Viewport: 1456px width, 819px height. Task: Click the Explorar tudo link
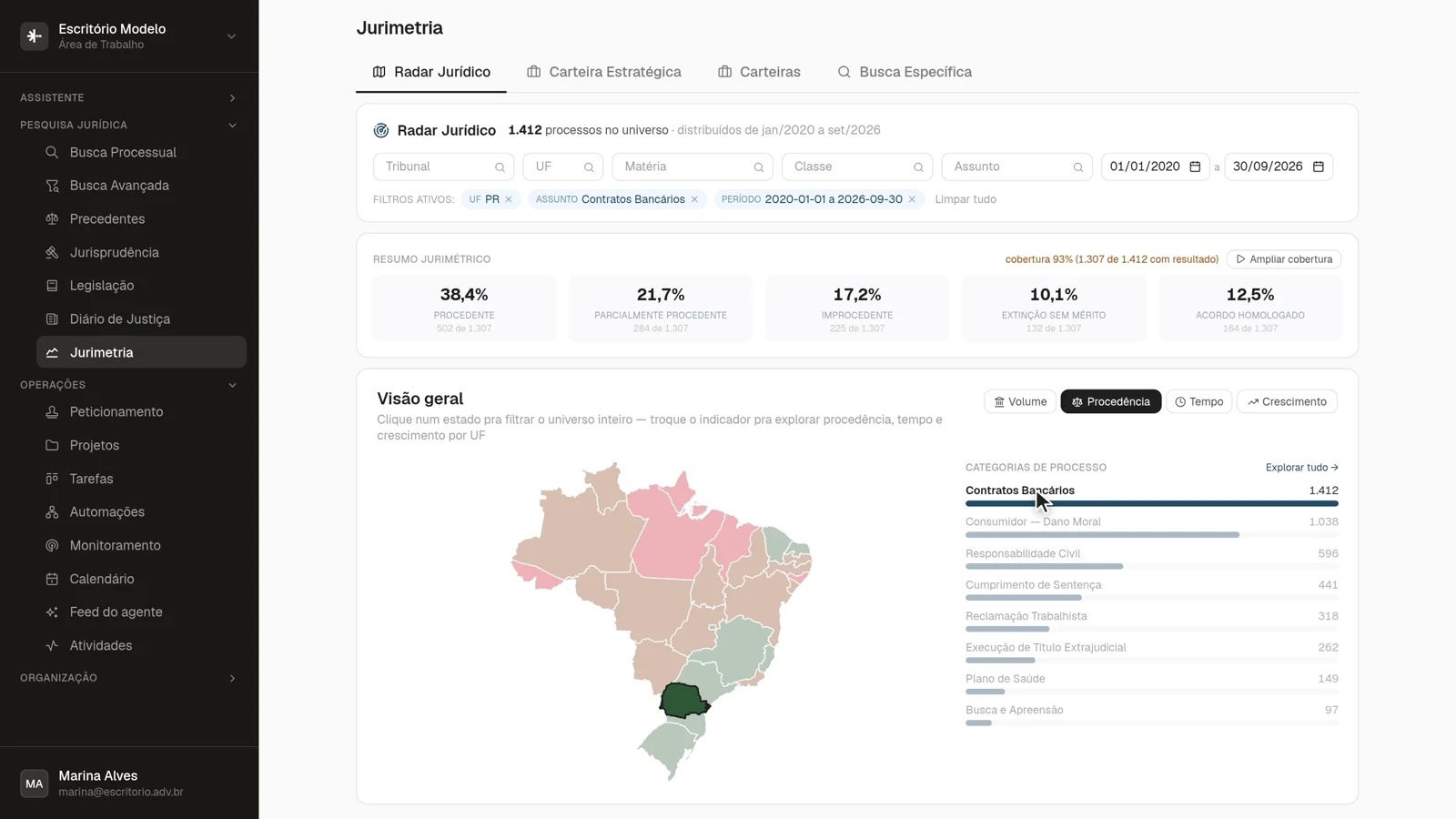(x=1301, y=468)
